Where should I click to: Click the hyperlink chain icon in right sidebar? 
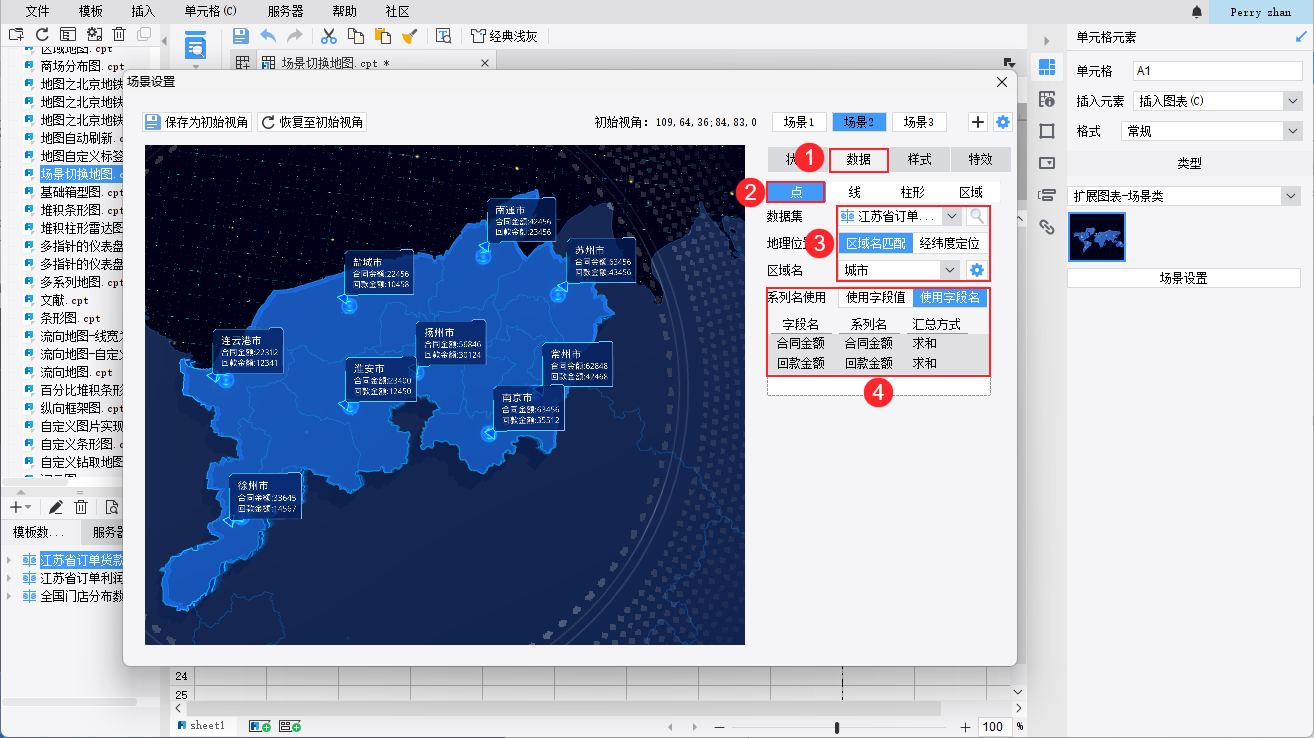(x=1047, y=227)
